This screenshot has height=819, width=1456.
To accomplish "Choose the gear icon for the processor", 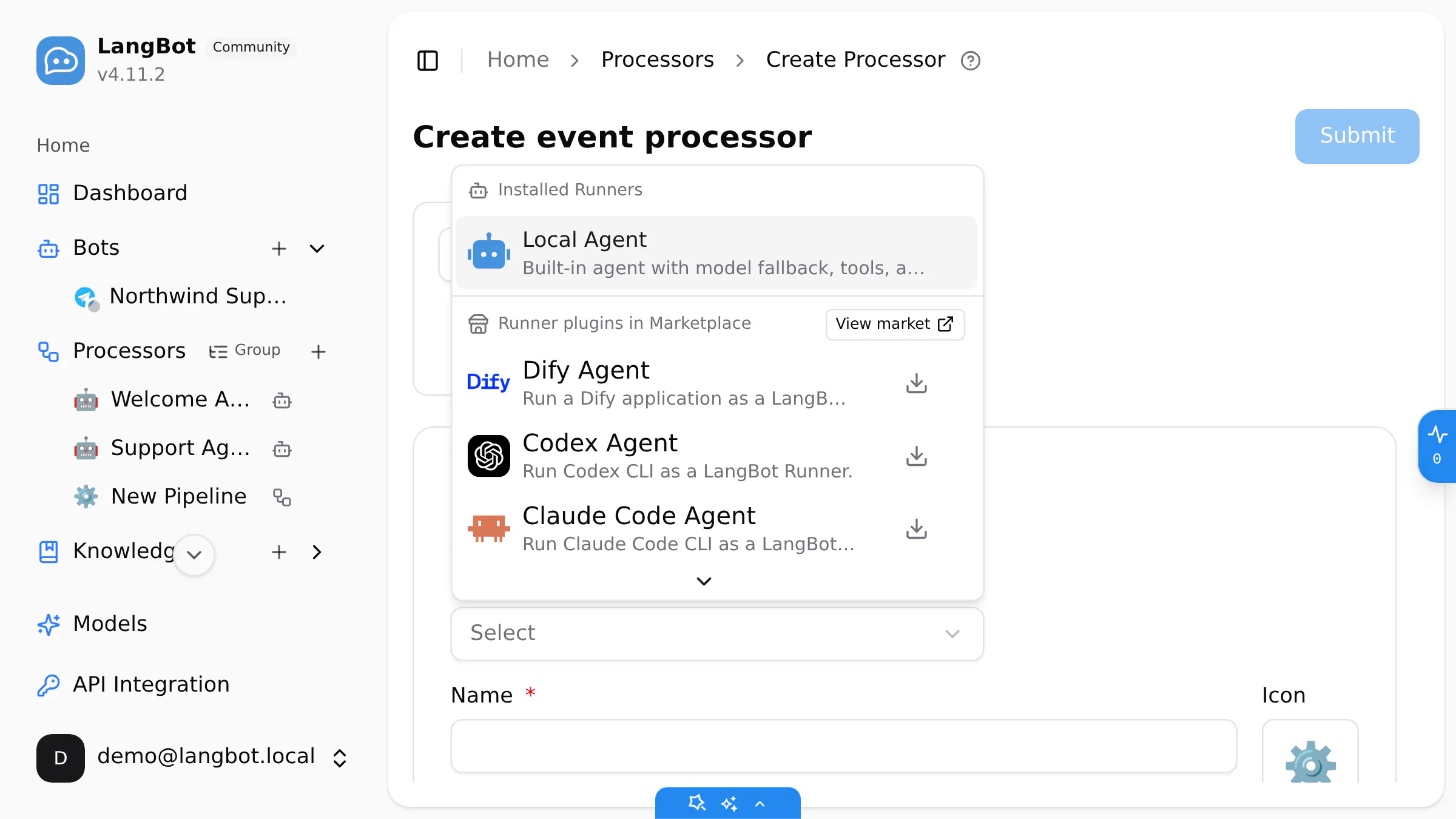I will [1310, 752].
